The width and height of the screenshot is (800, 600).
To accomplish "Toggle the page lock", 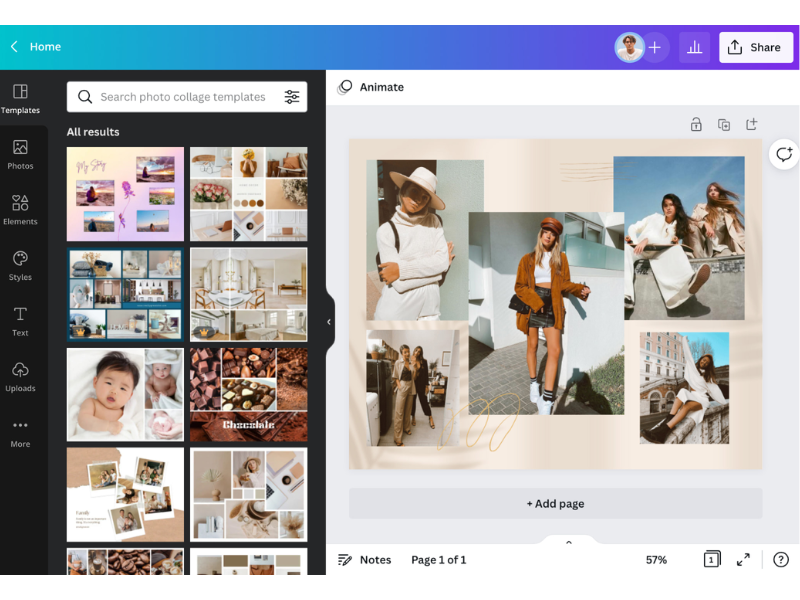I will [x=696, y=124].
